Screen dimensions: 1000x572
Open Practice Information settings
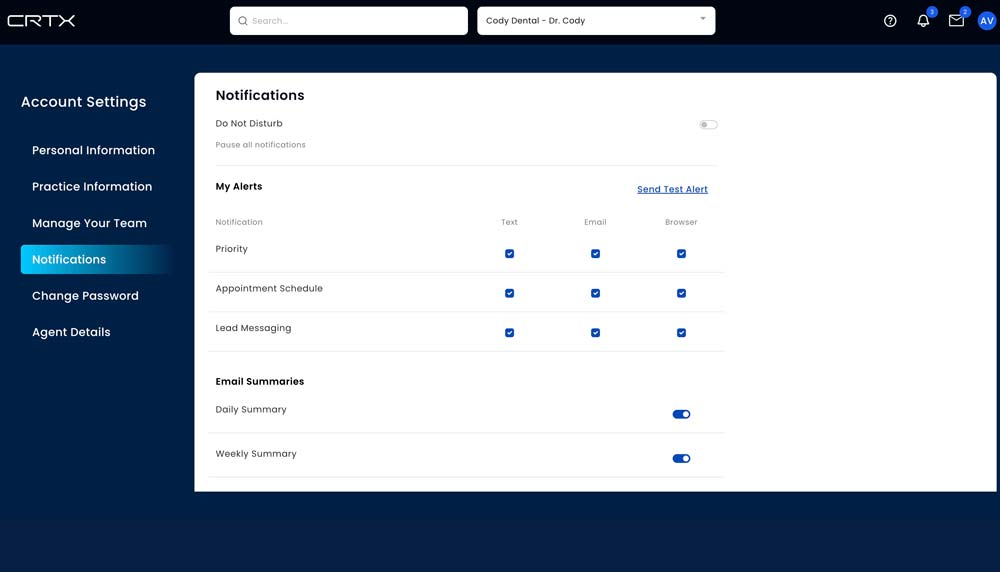coord(92,187)
